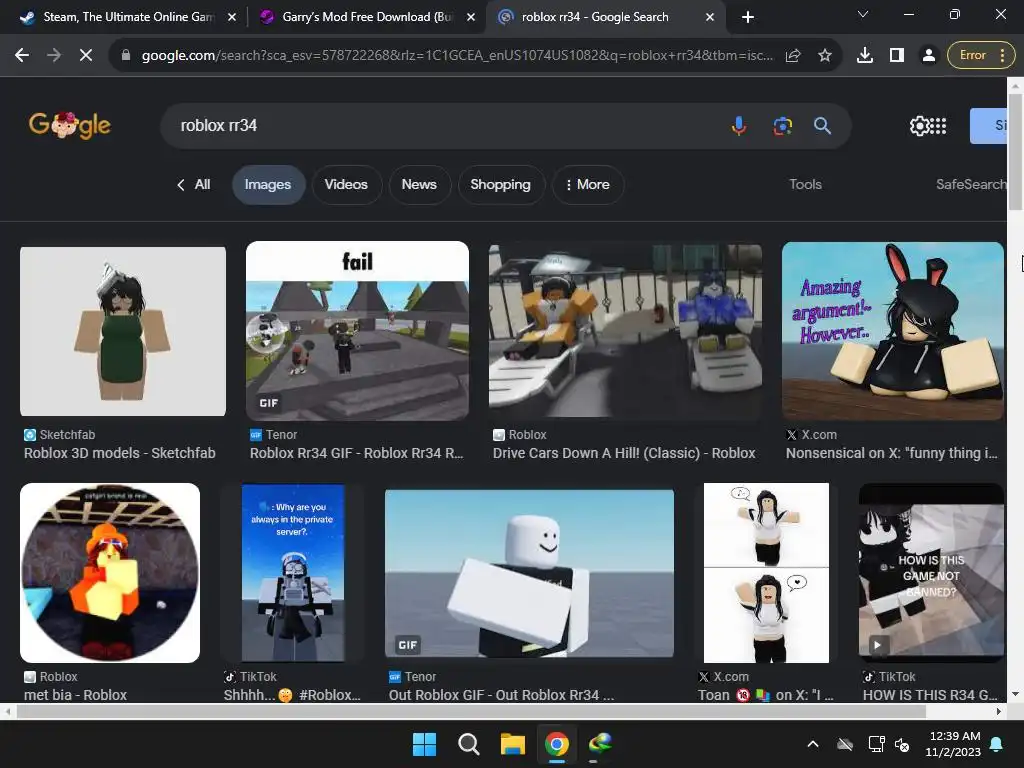The height and width of the screenshot is (768, 1024).
Task: Open Internet Download Manager taskbar icon
Action: [x=600, y=744]
